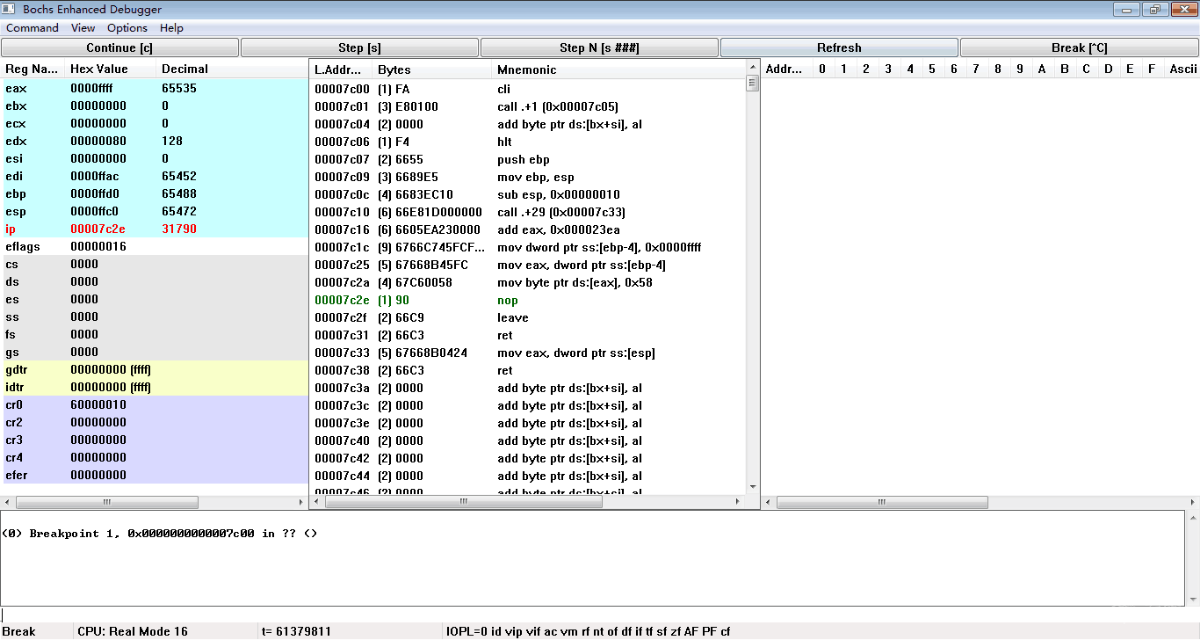Click the command input field
1200x640 pixels.
pyautogui.click(x=600, y=615)
